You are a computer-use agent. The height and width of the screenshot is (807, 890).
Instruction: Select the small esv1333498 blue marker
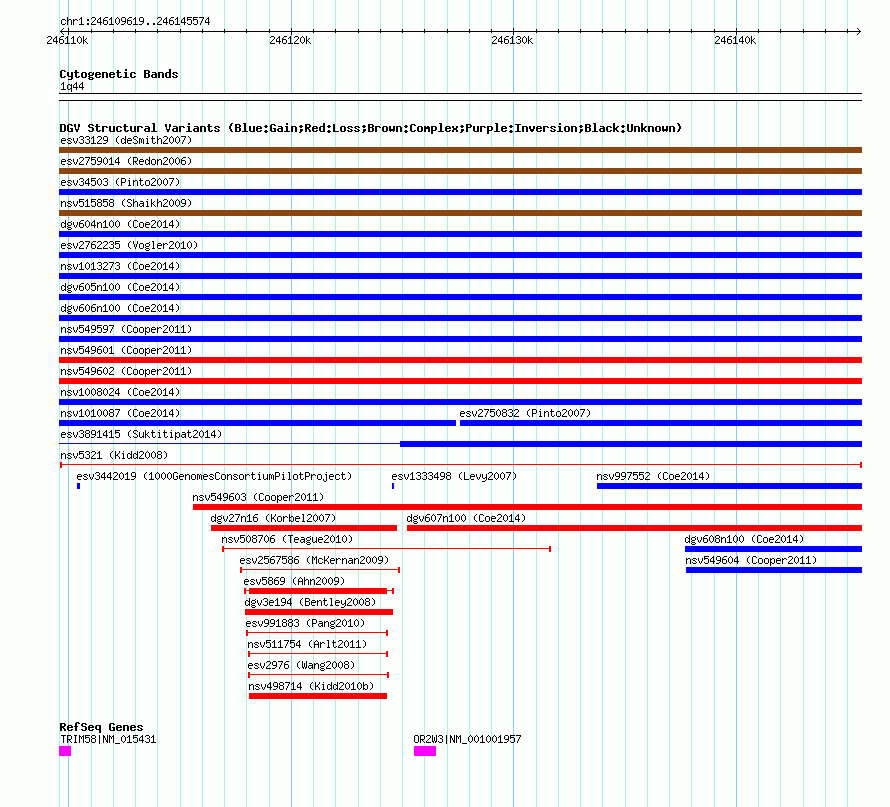393,486
